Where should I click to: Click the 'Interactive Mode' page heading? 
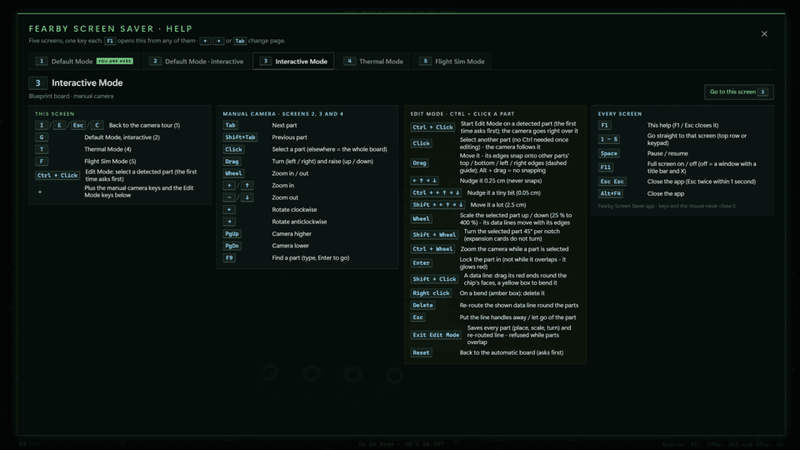pyautogui.click(x=87, y=83)
